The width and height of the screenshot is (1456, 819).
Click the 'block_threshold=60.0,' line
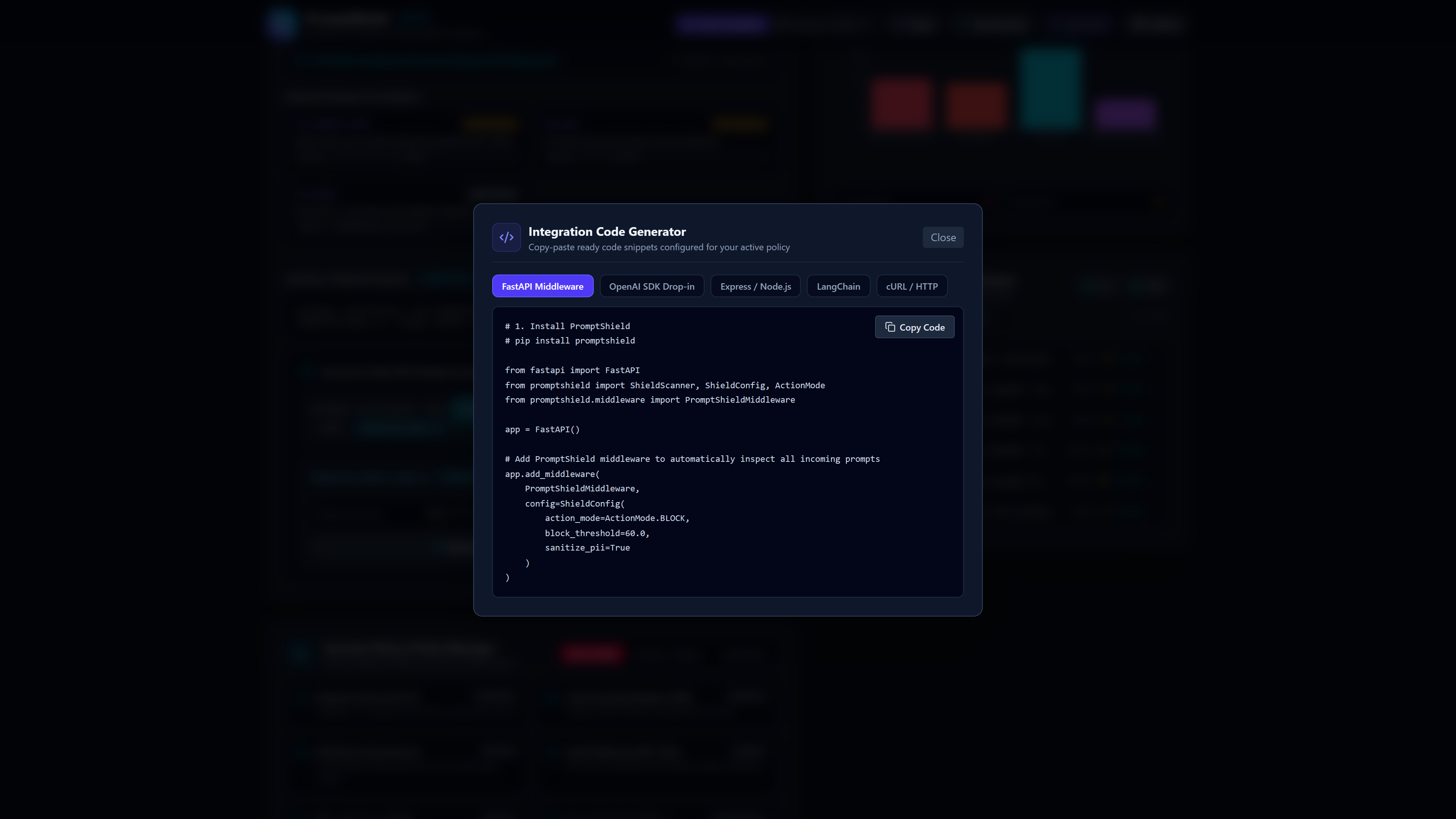click(597, 533)
